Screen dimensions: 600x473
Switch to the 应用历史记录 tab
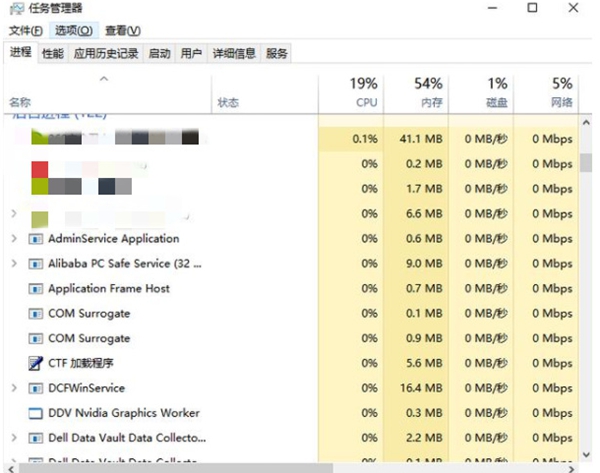(x=106, y=54)
